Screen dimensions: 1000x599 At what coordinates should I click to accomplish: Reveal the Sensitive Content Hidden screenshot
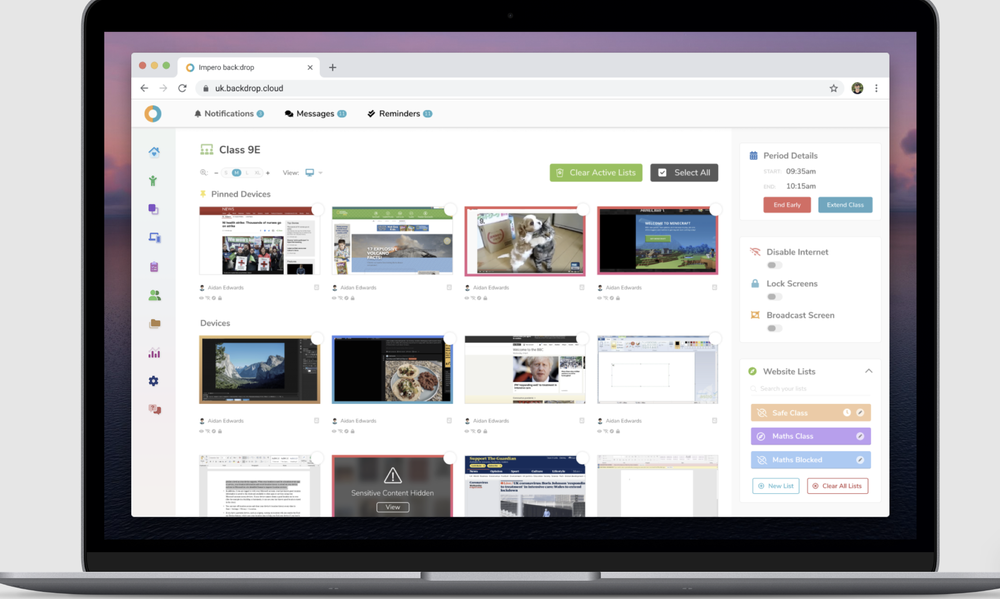pos(391,507)
